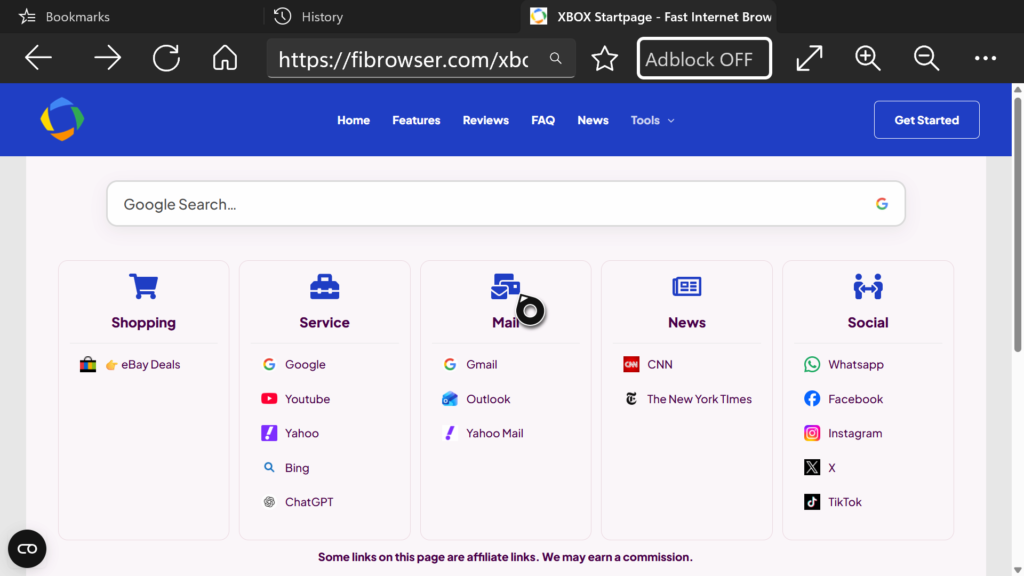Go back with the back arrow
Screen dimensions: 1024x576
[38, 58]
